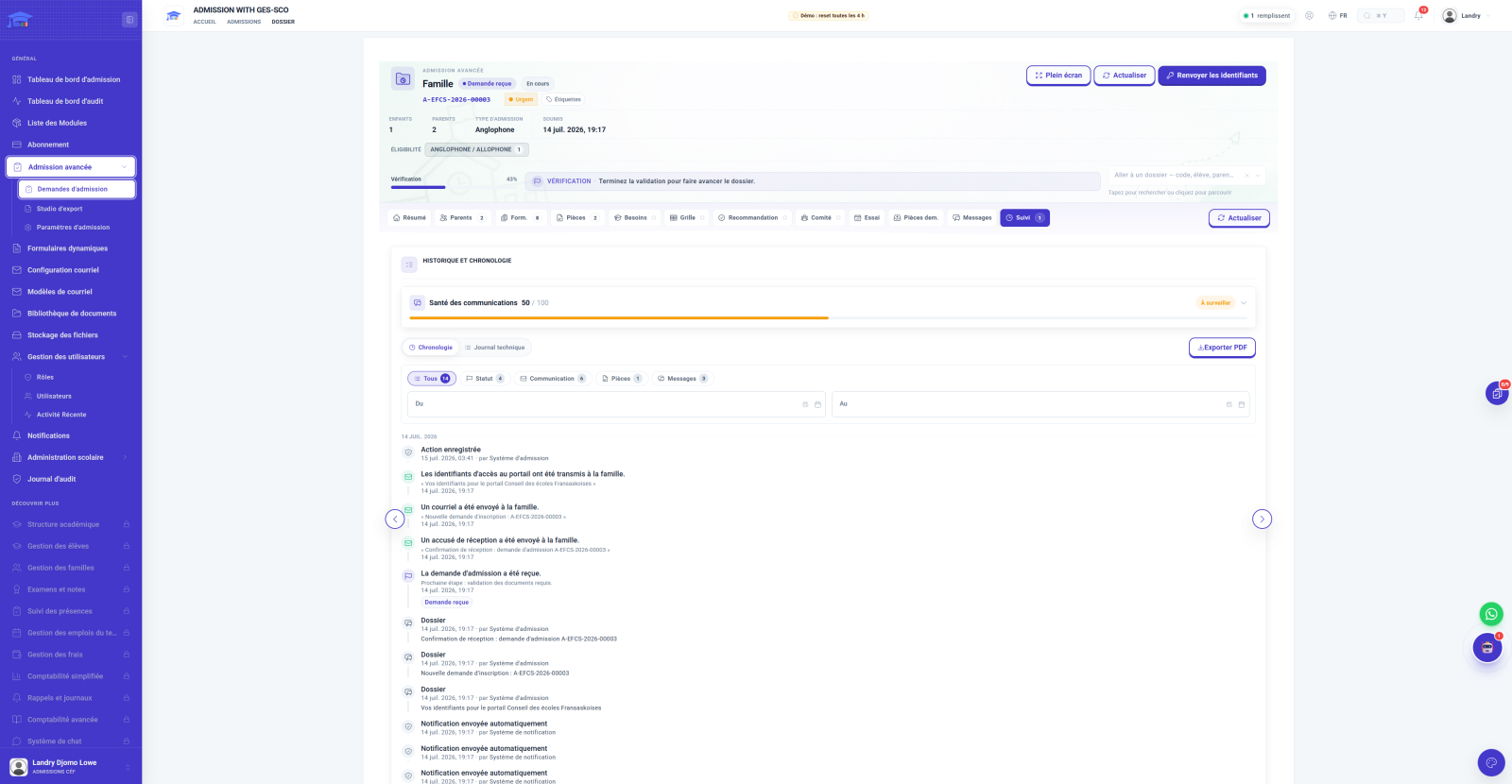Go to the previous dossier with left arrow
This screenshot has width=1512, height=784.
[395, 519]
